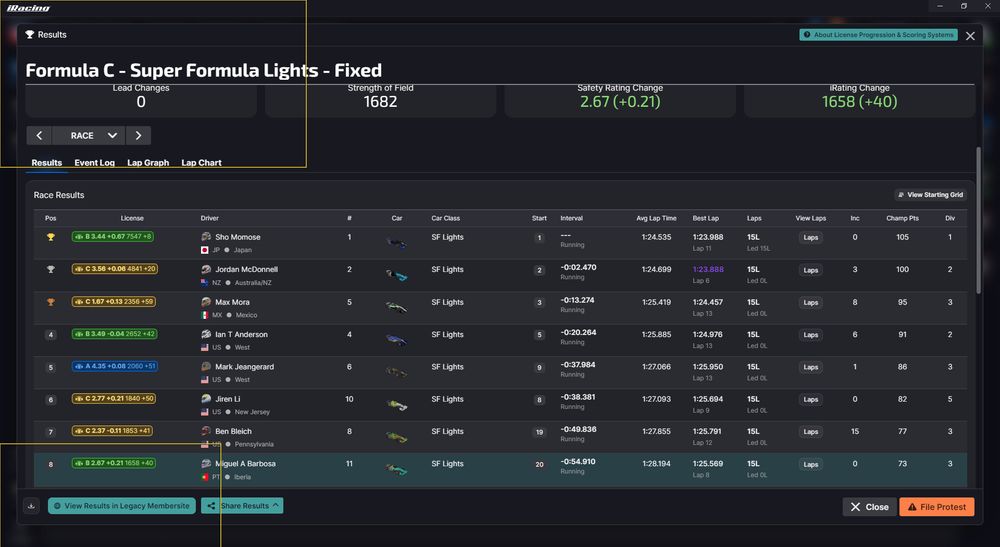Click Sho Momose's B 3.44 license badge
This screenshot has width=1000, height=547.
click(113, 237)
